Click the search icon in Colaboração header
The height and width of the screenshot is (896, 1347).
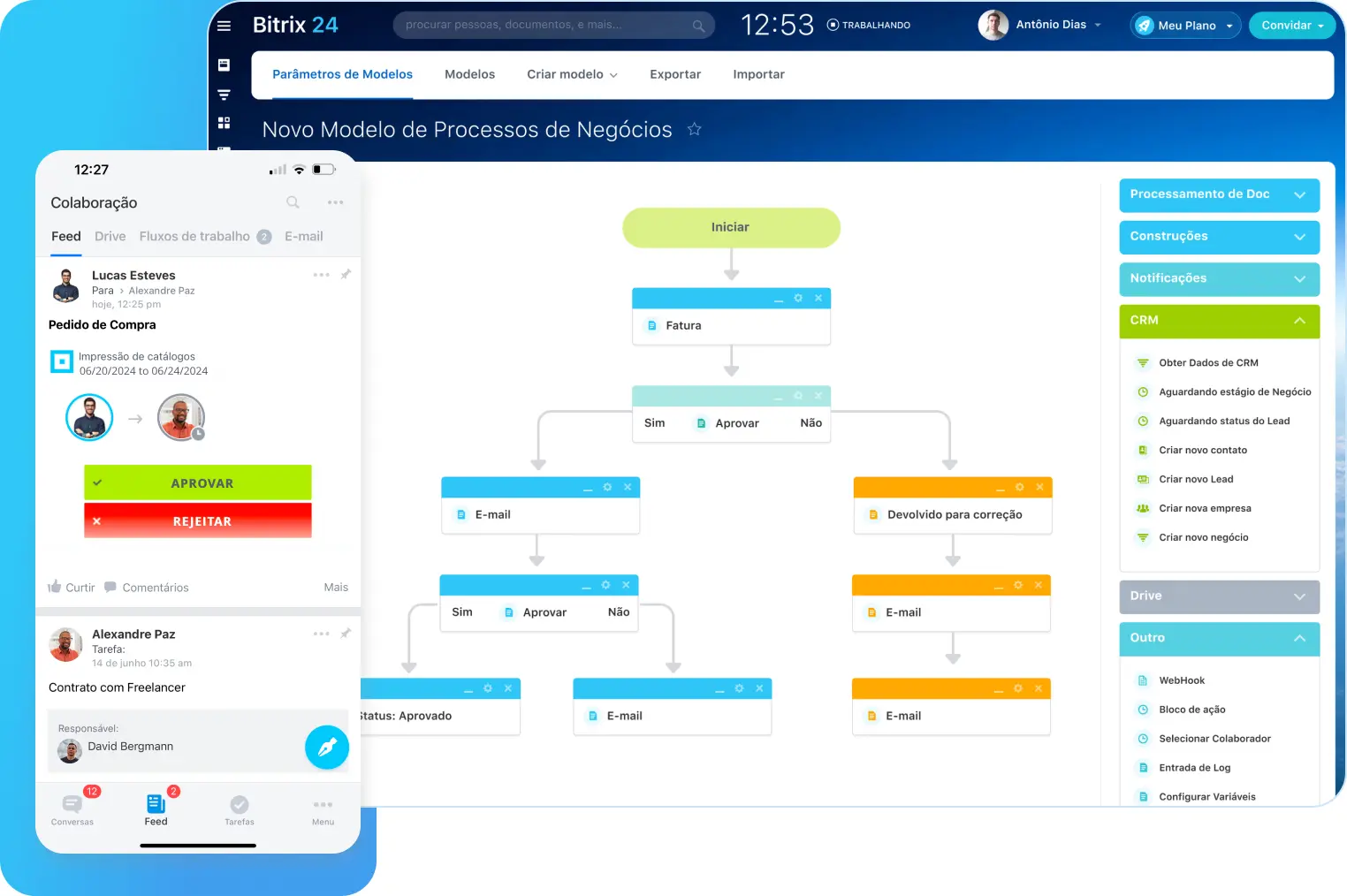tap(293, 203)
